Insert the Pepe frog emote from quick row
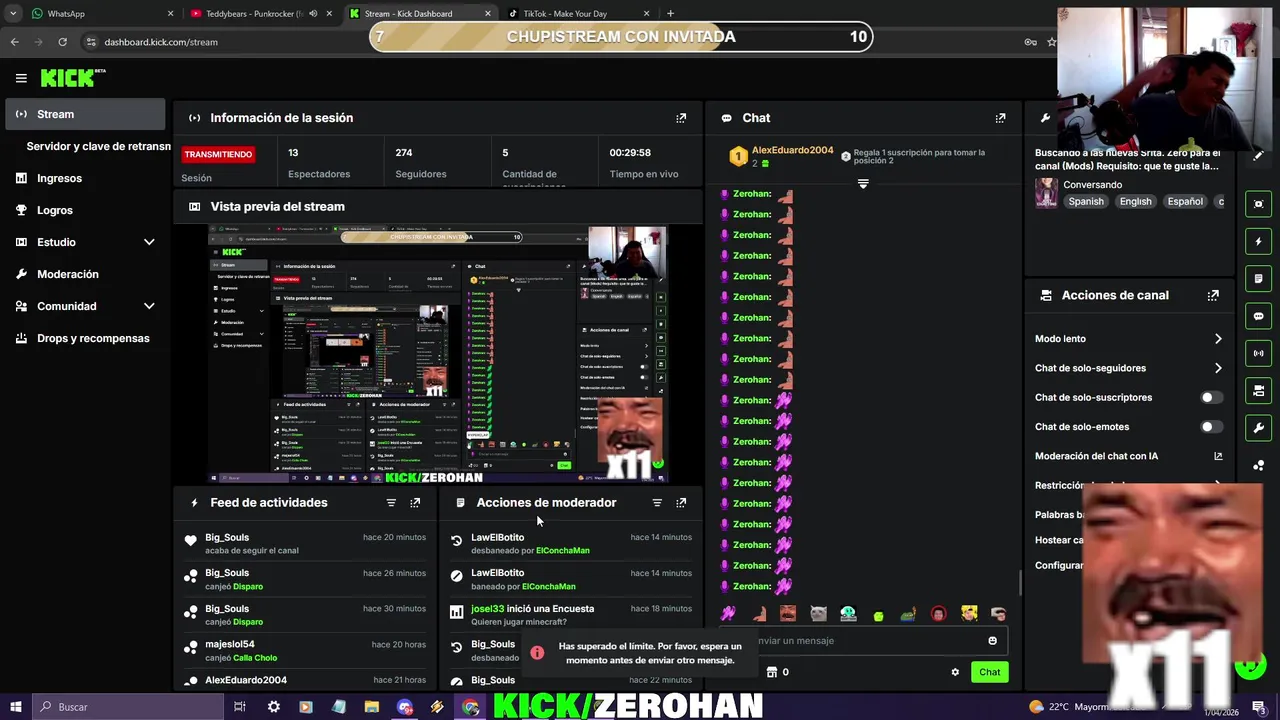Viewport: 1280px width, 720px height. click(x=908, y=614)
